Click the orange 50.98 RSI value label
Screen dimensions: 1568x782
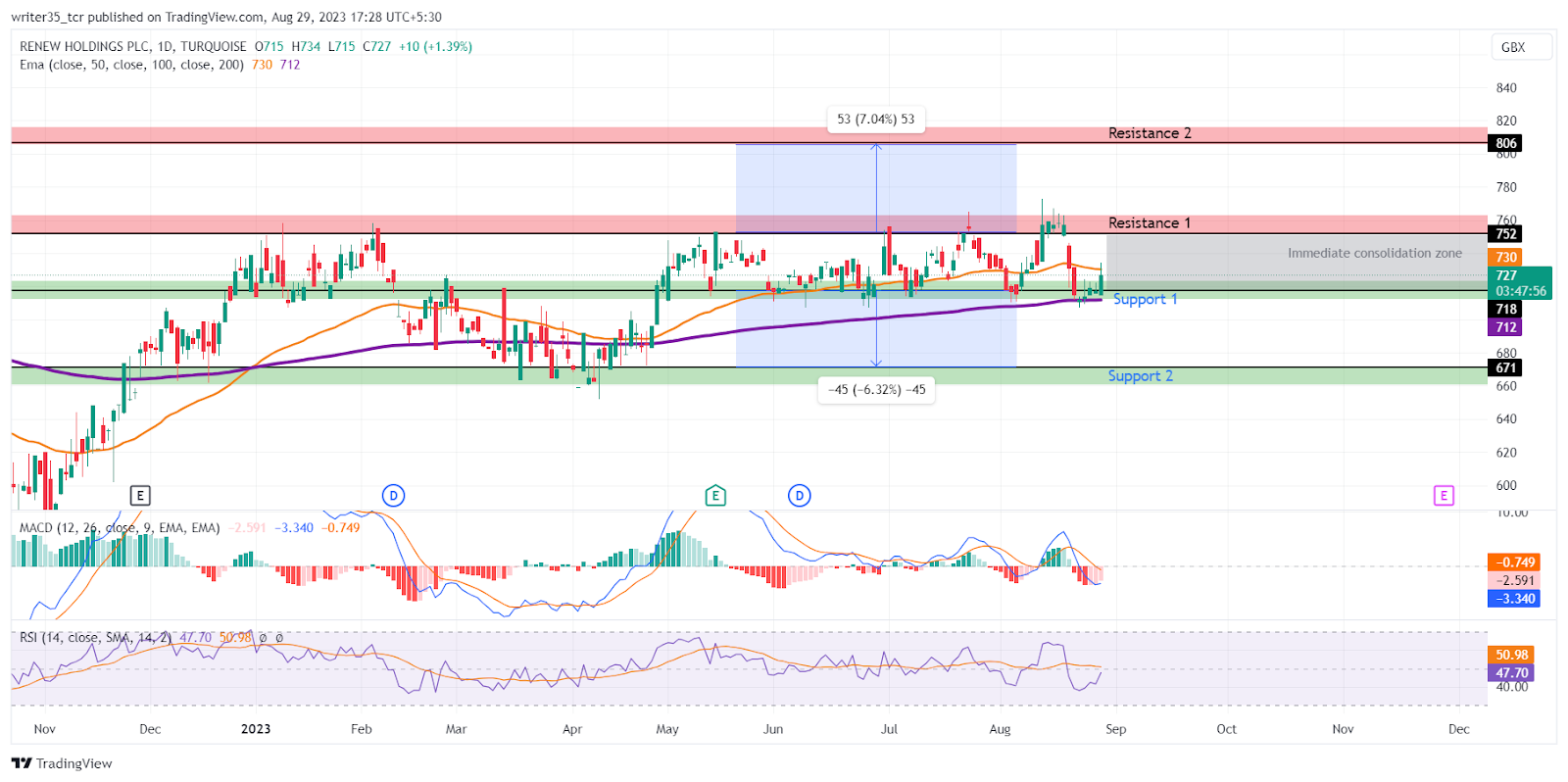(1512, 655)
